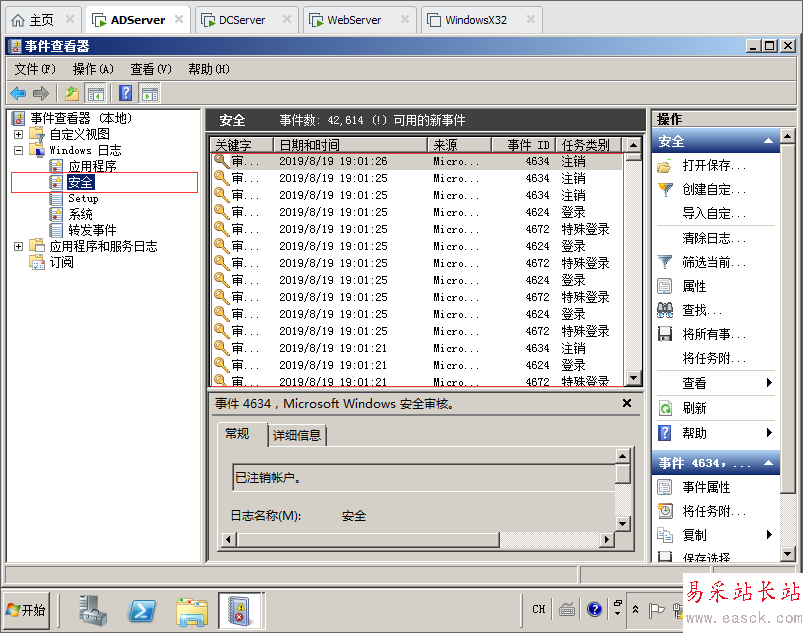Screen dimensions: 803x633
Task: Select the 系统 log in tree
Action: point(80,214)
